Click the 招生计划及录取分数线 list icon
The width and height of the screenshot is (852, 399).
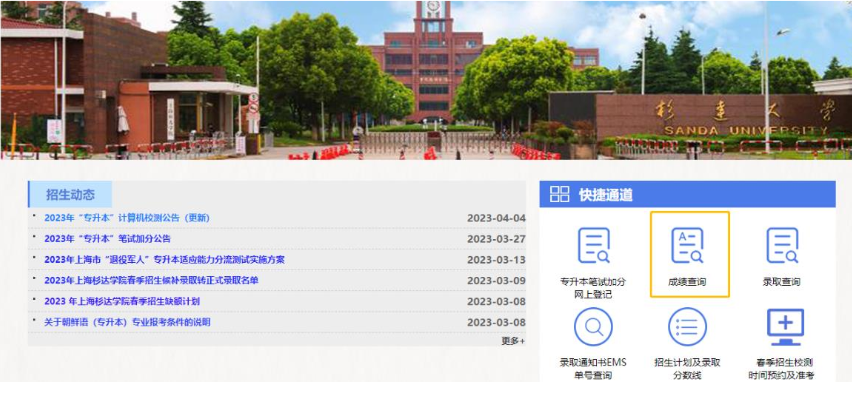click(x=687, y=327)
